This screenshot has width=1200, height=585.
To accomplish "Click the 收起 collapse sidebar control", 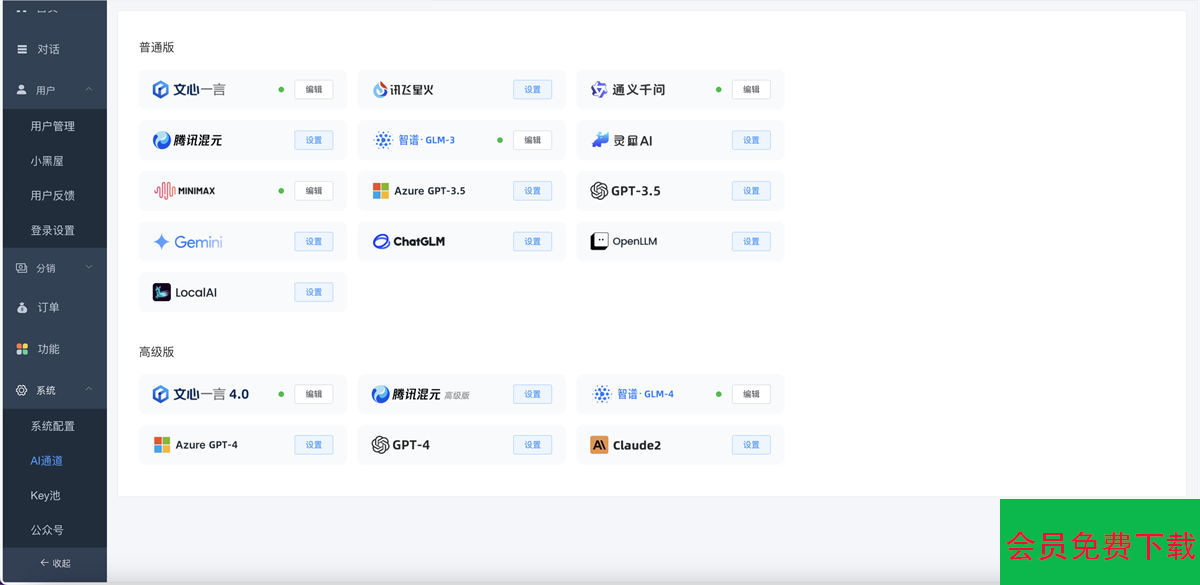I will point(54,563).
